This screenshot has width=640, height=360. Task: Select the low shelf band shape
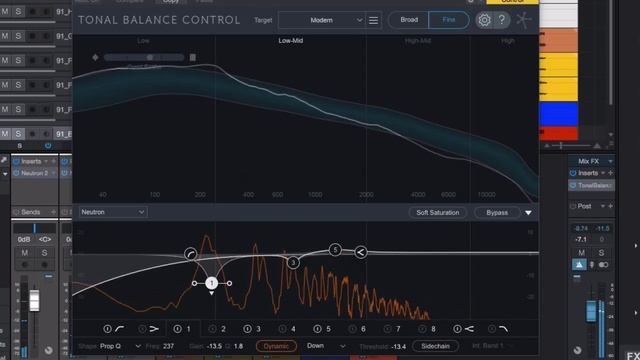(x=154, y=329)
